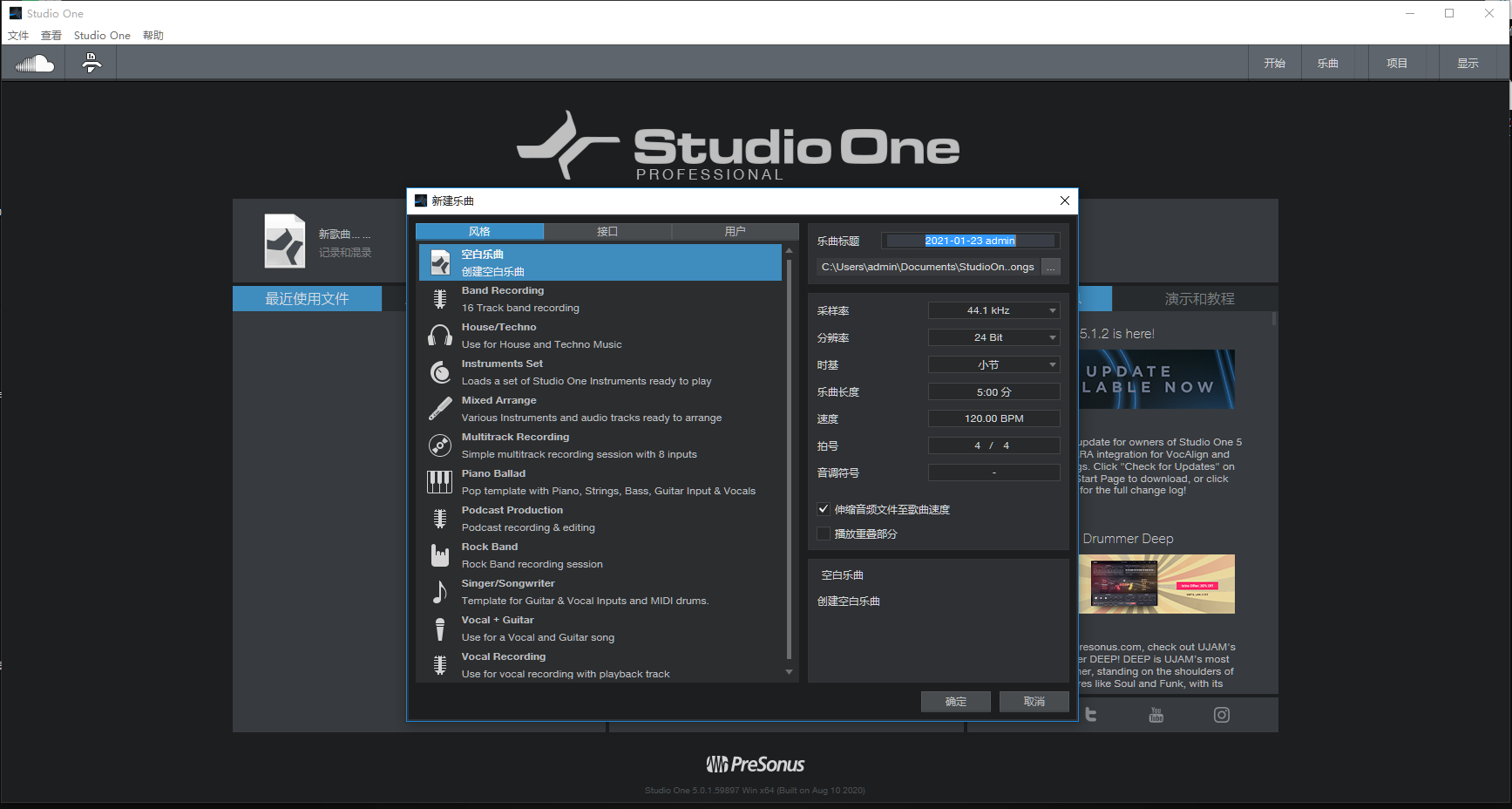Select the Vocal Recording template icon

click(440, 665)
